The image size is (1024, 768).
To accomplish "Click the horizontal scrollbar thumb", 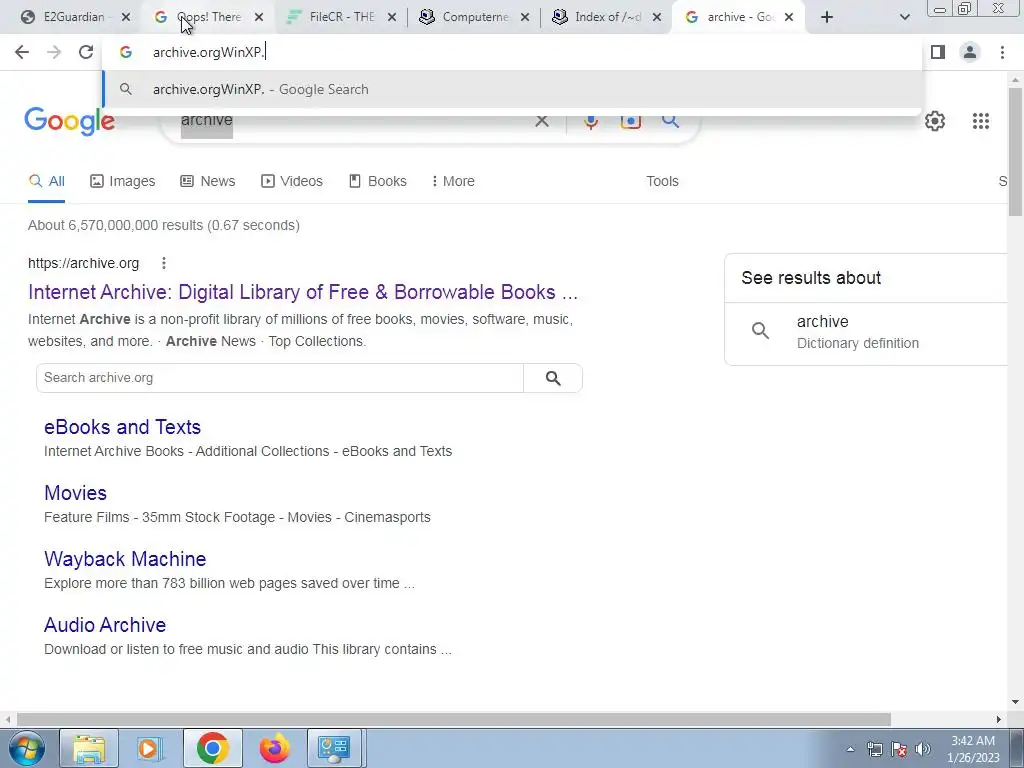I will click(x=454, y=719).
